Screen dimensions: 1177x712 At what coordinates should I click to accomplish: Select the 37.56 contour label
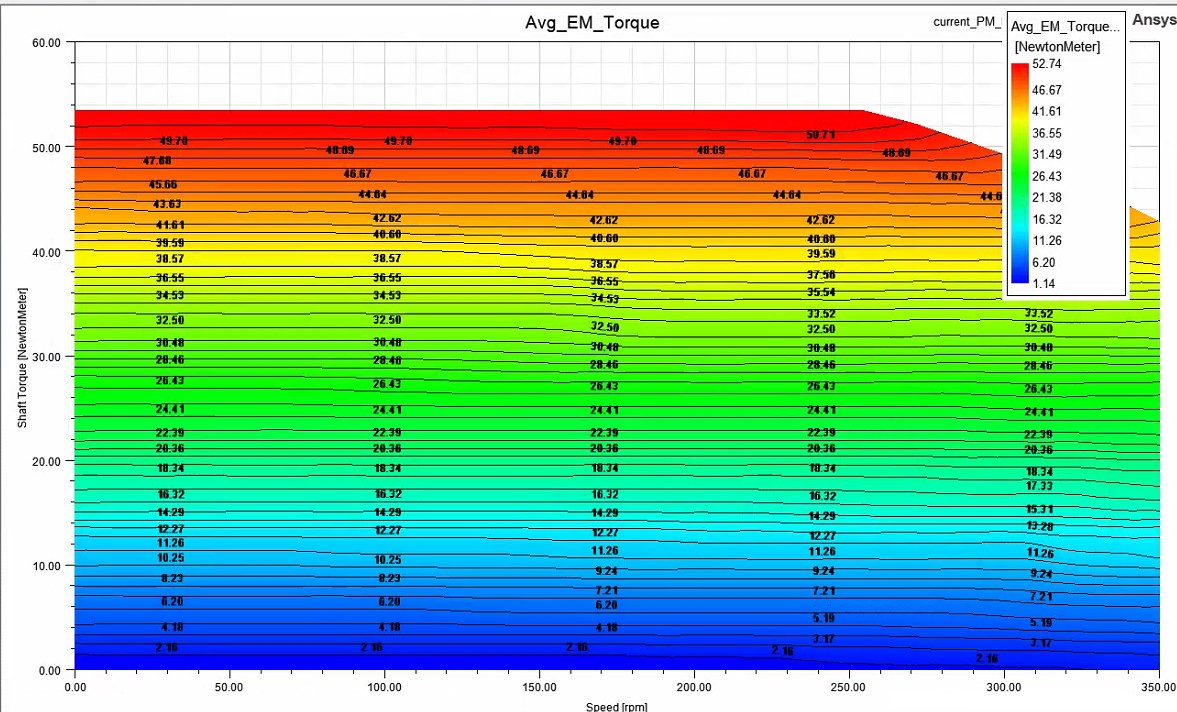tap(820, 275)
